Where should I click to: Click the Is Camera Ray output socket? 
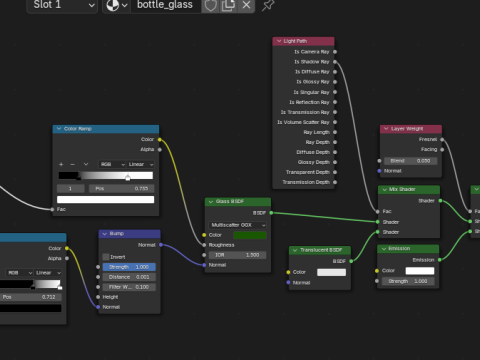(x=335, y=52)
